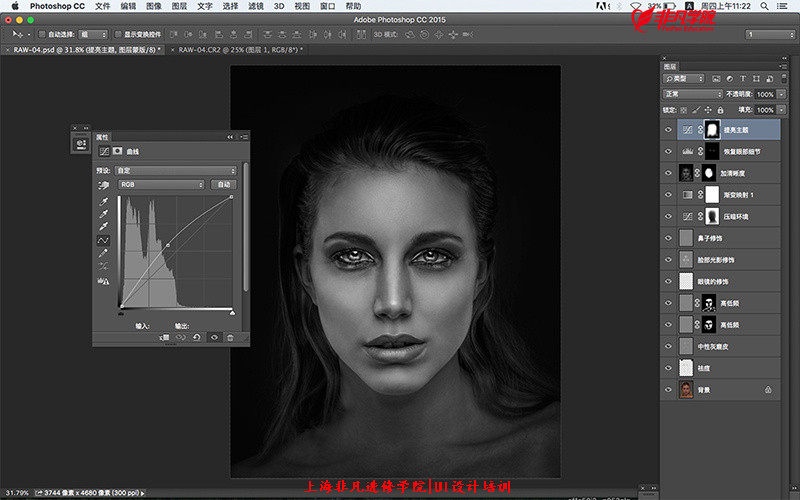Click the 自动 auto button in Curves
The width and height of the screenshot is (800, 500).
pos(223,184)
